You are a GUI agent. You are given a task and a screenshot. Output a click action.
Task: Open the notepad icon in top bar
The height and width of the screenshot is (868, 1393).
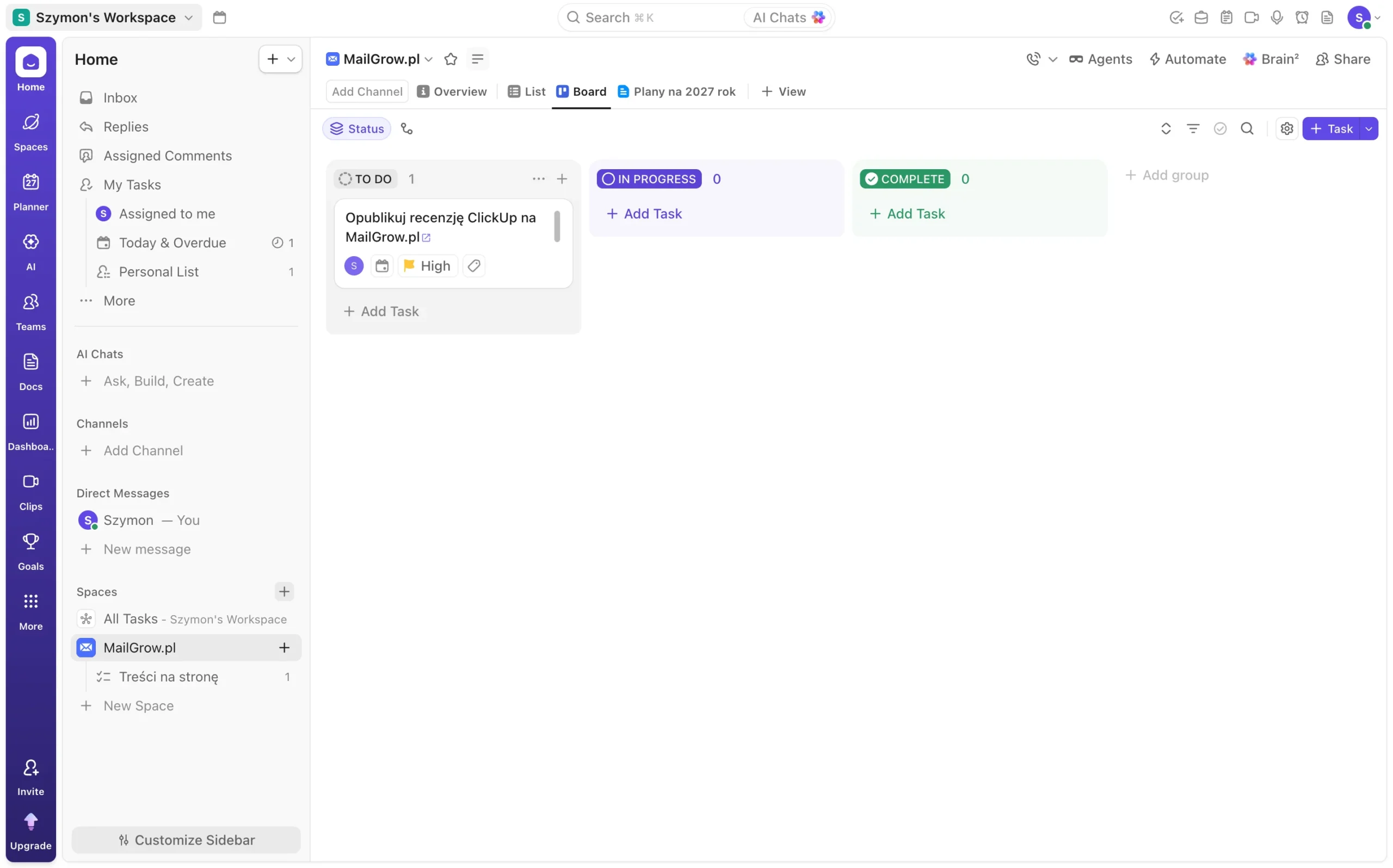click(1226, 17)
